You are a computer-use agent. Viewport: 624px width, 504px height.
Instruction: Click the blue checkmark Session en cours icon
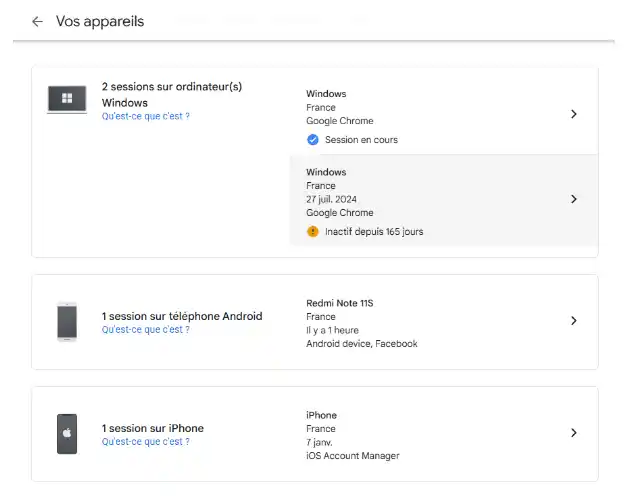(x=313, y=140)
